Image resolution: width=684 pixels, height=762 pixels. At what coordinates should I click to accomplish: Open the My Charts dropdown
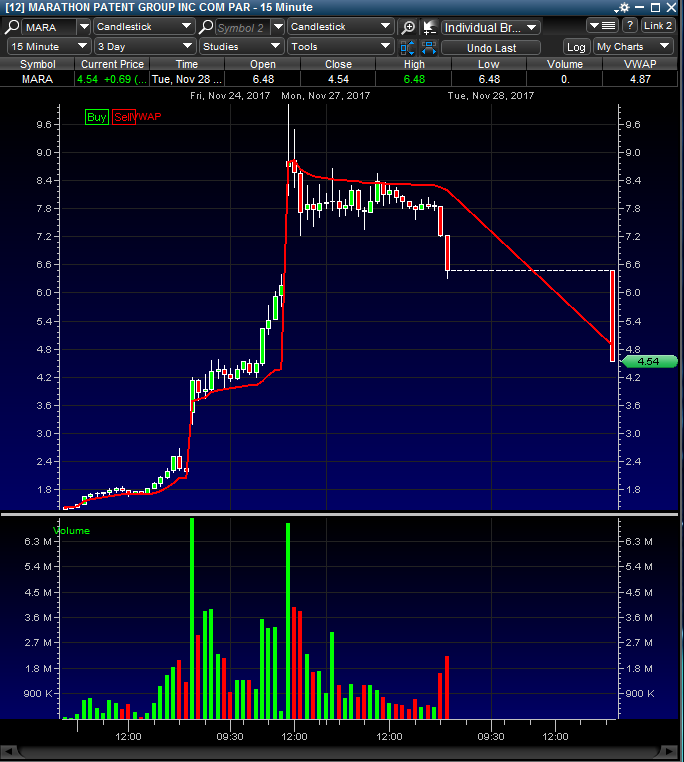[633, 47]
